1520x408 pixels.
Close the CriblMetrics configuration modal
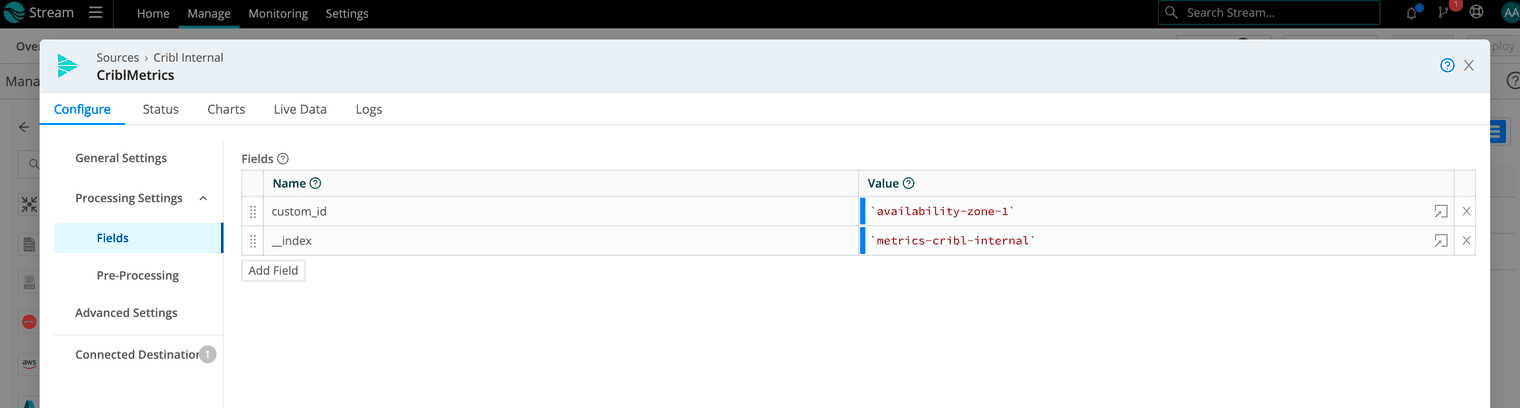(1469, 66)
